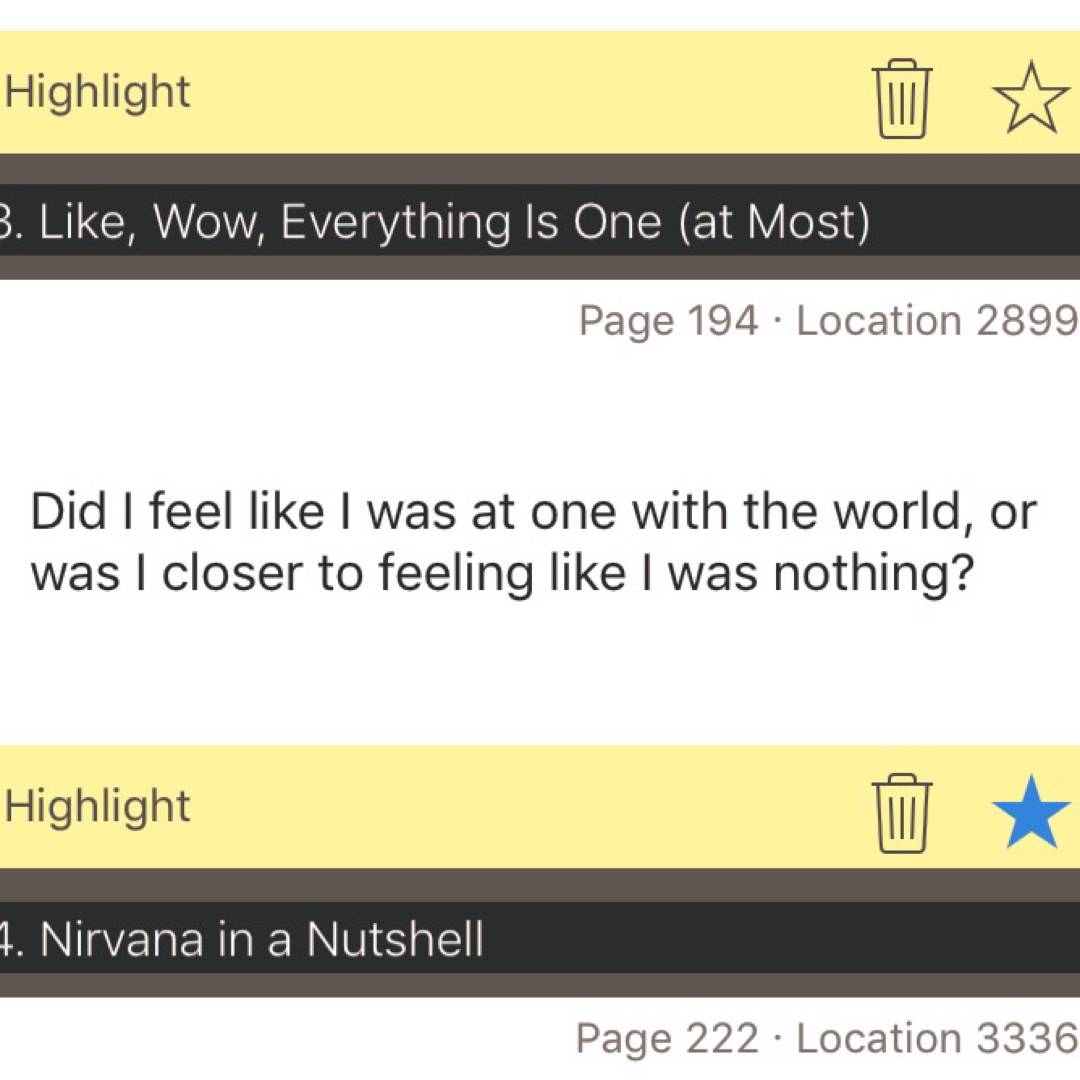Click the yellow header bar of first highlight

tap(500, 93)
